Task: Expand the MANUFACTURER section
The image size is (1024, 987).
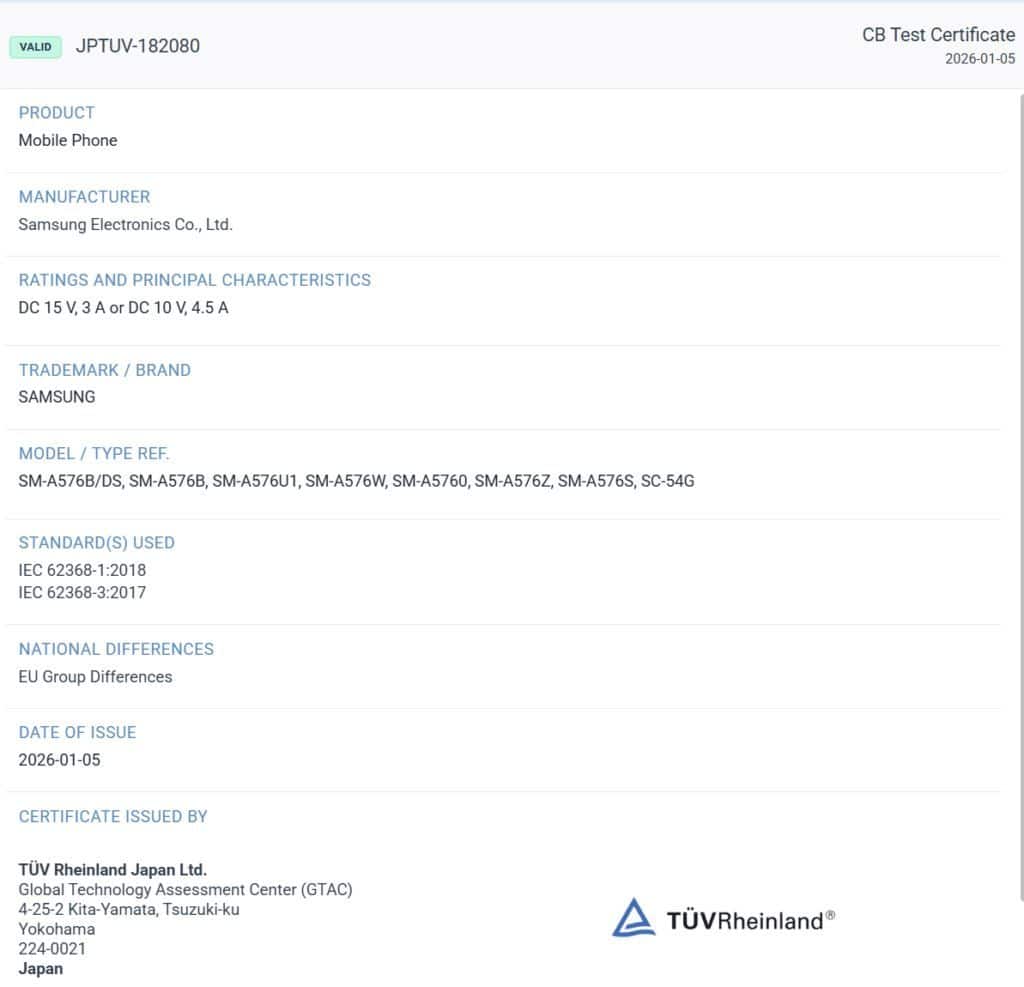Action: 84,197
